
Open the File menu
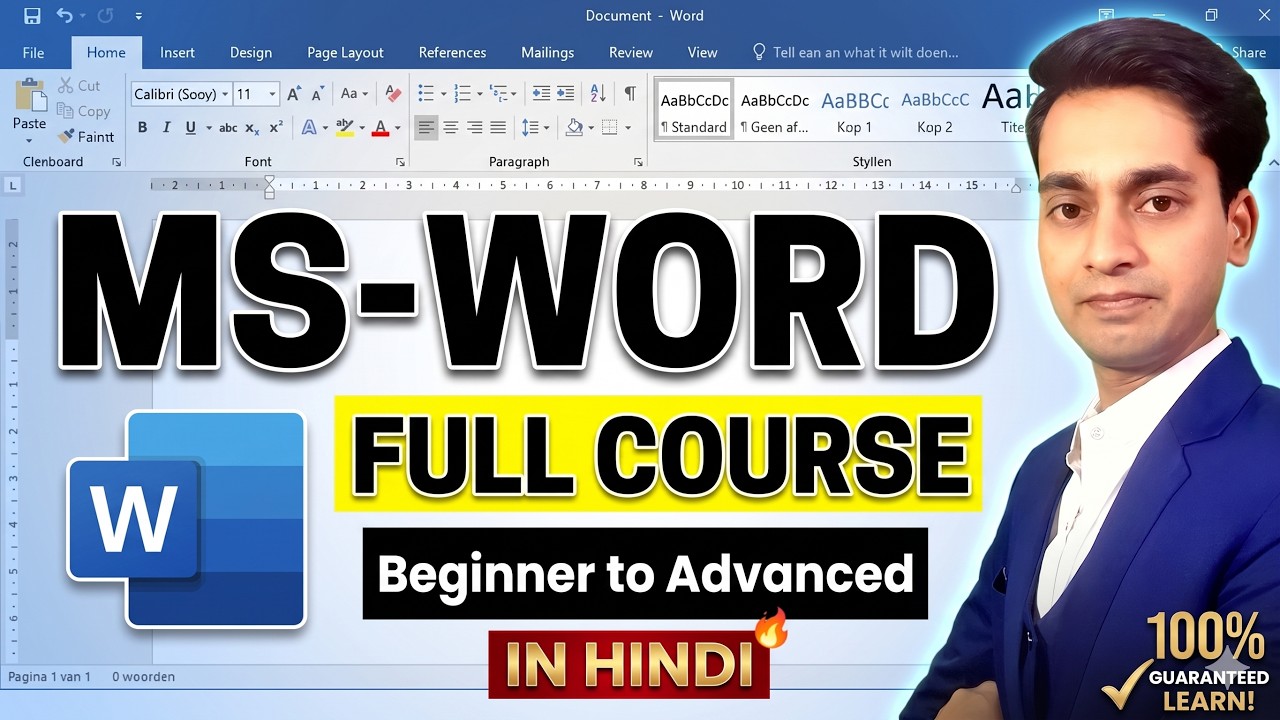(33, 52)
